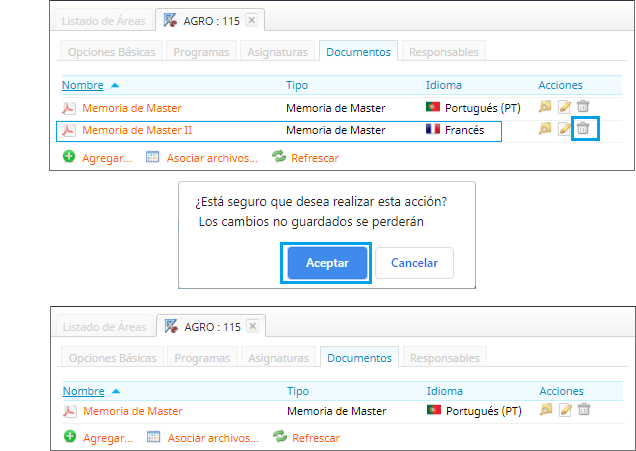Click Asociar archivos... link in top panel
The image size is (636, 451).
point(212,158)
